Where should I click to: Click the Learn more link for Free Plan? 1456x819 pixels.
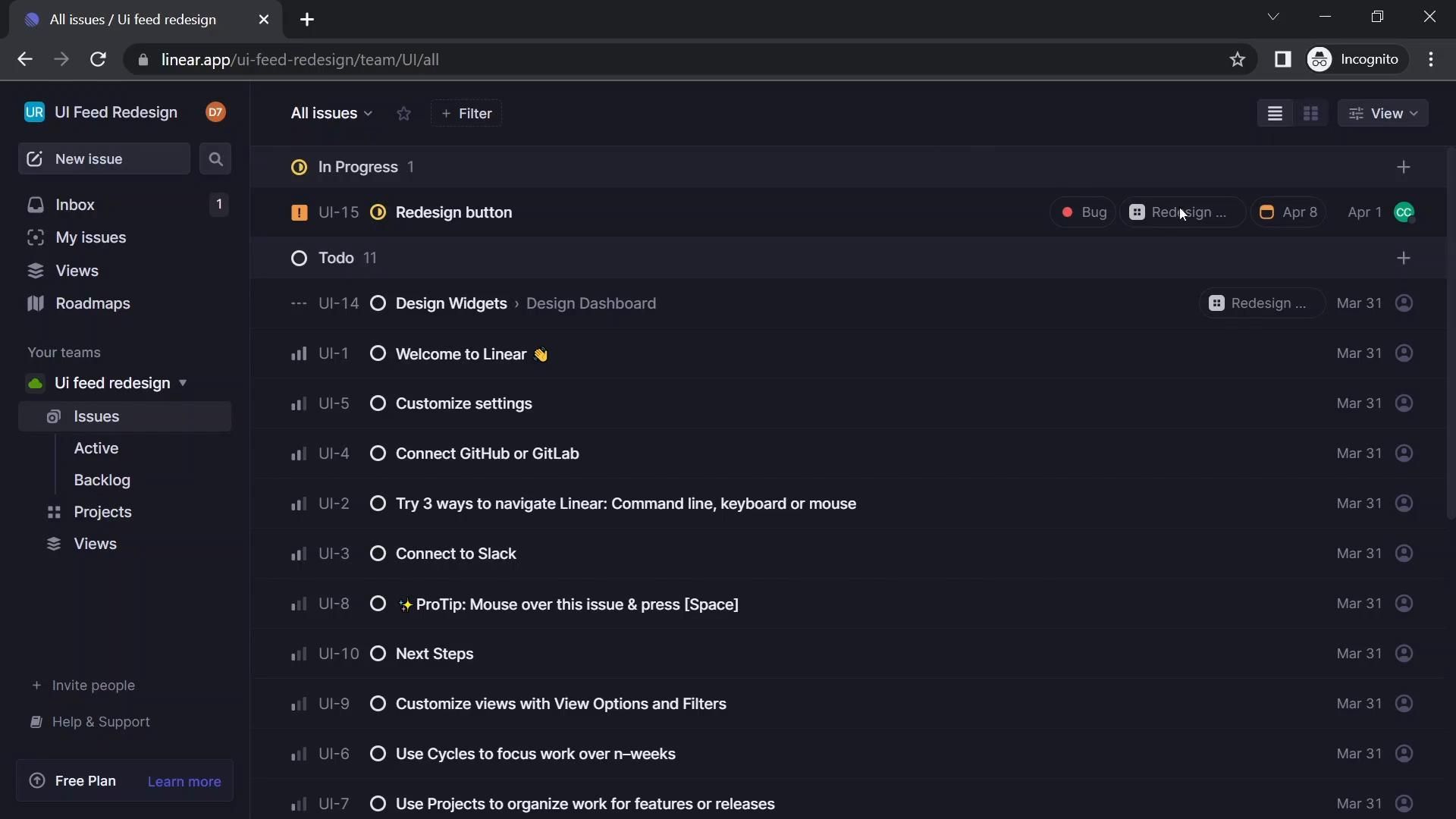184,782
